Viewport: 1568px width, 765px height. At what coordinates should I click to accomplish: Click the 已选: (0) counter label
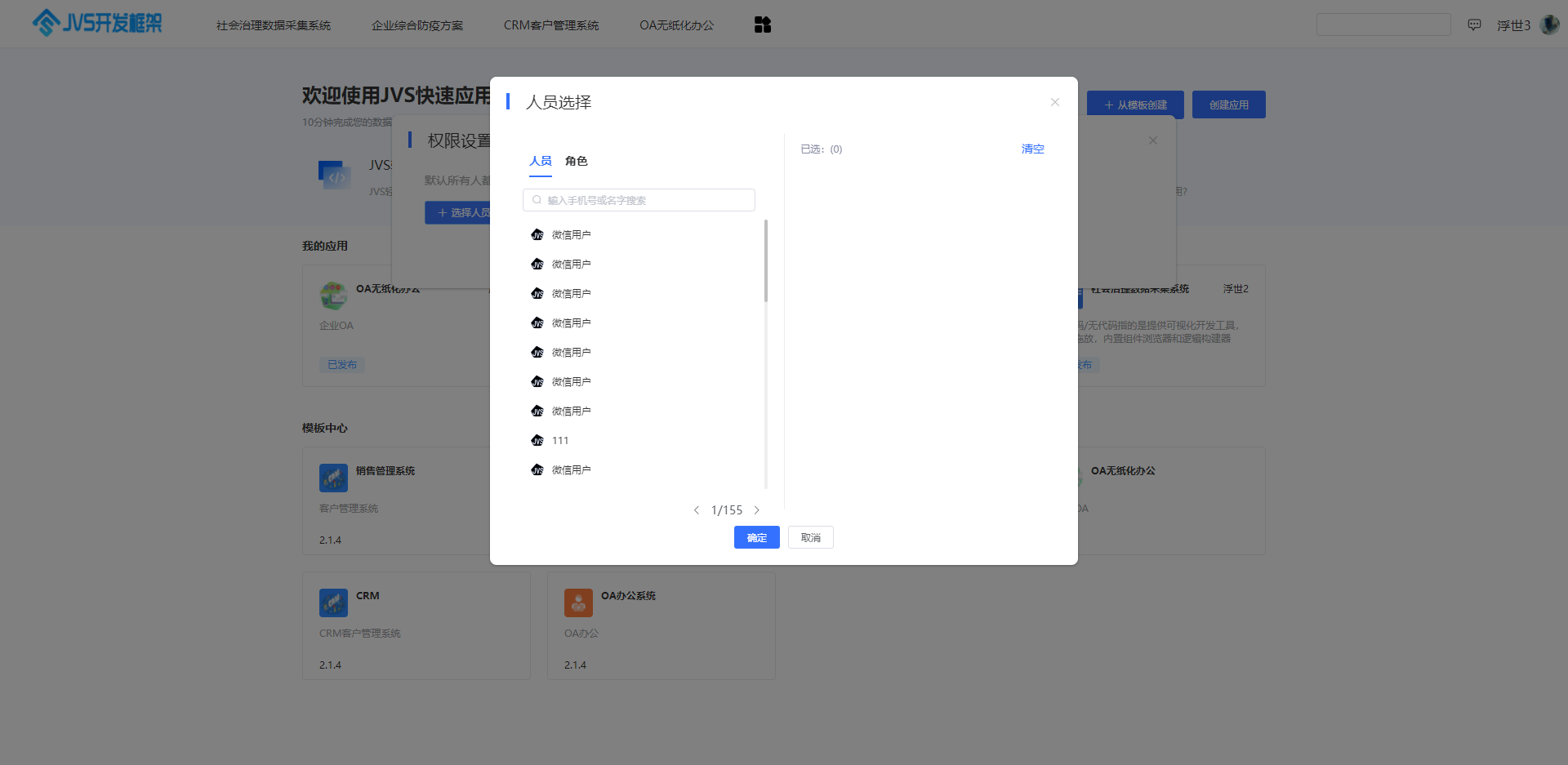[x=821, y=149]
